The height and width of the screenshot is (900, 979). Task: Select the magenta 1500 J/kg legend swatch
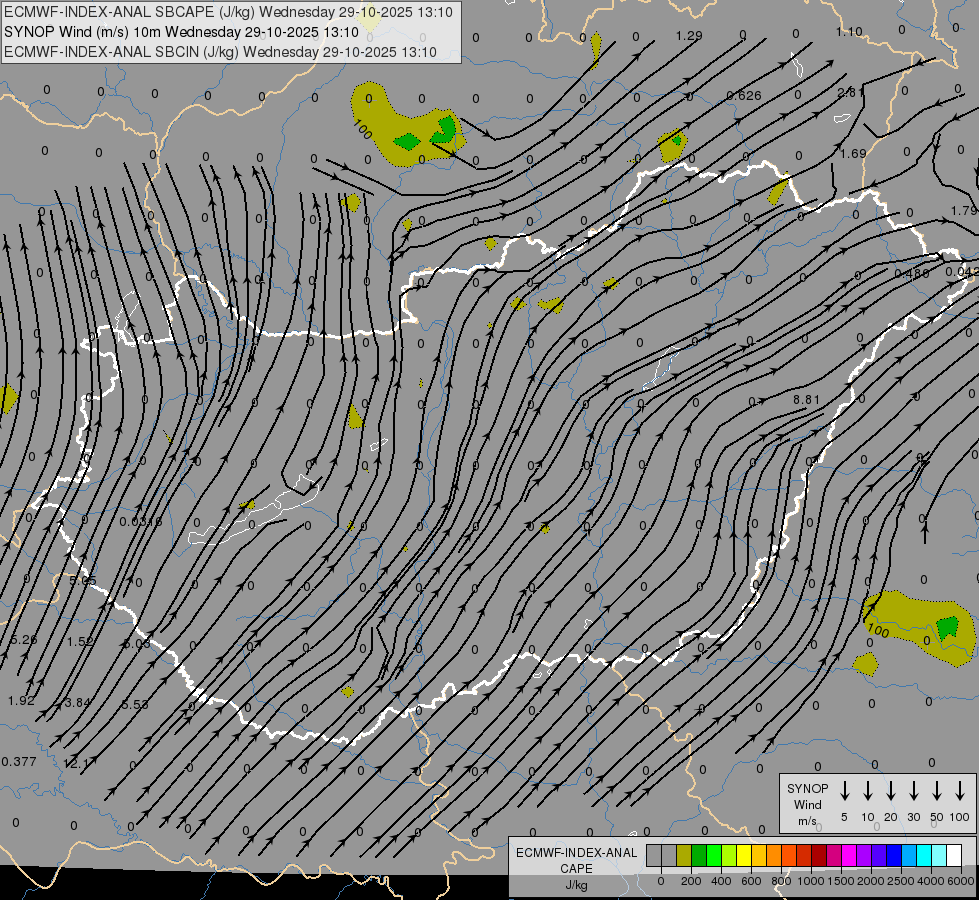coord(849,855)
